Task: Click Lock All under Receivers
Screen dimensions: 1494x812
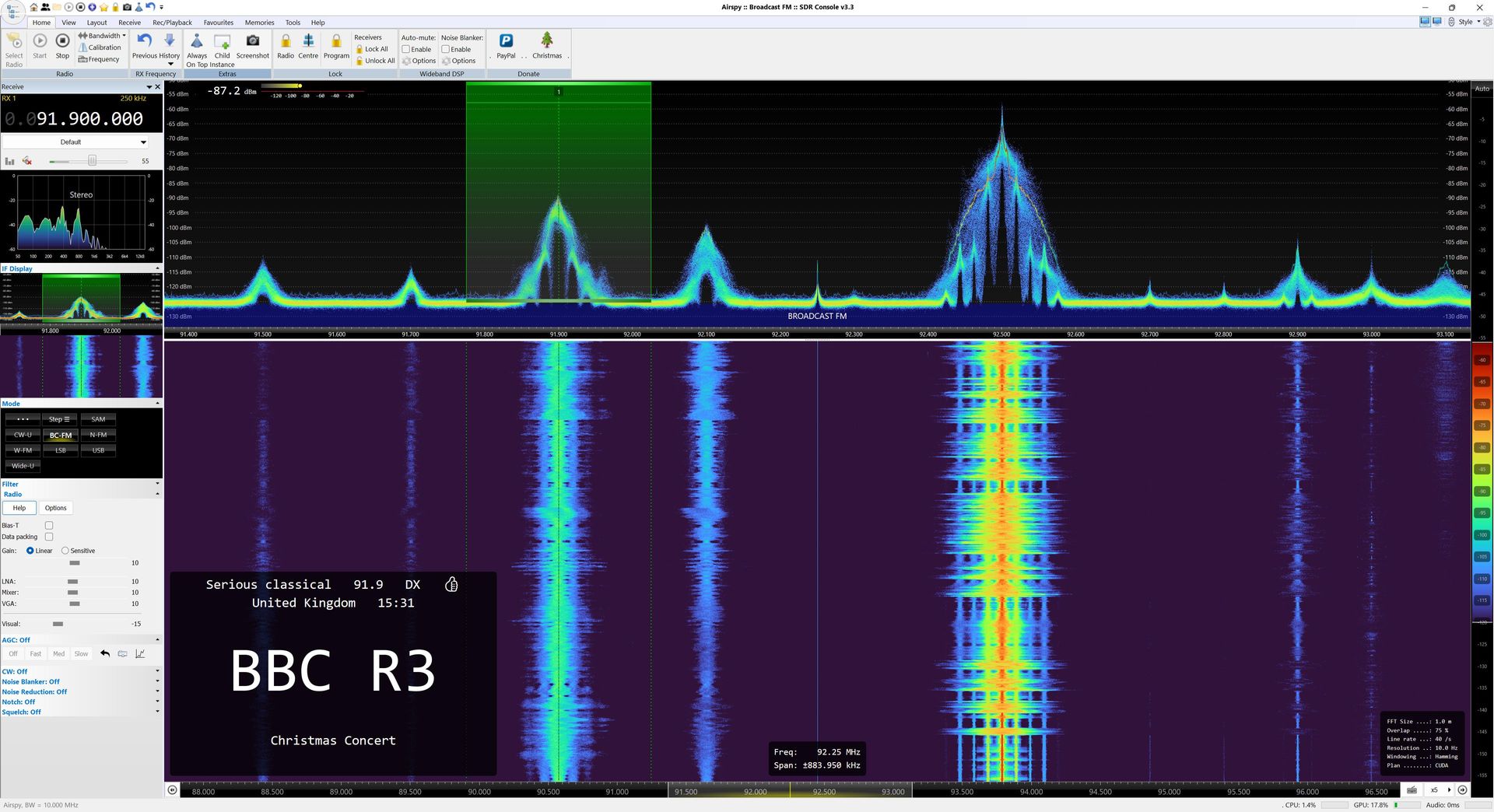Action: [x=372, y=49]
